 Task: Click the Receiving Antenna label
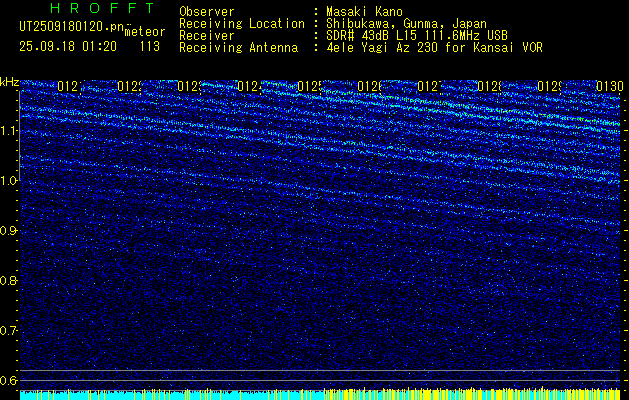(x=238, y=47)
